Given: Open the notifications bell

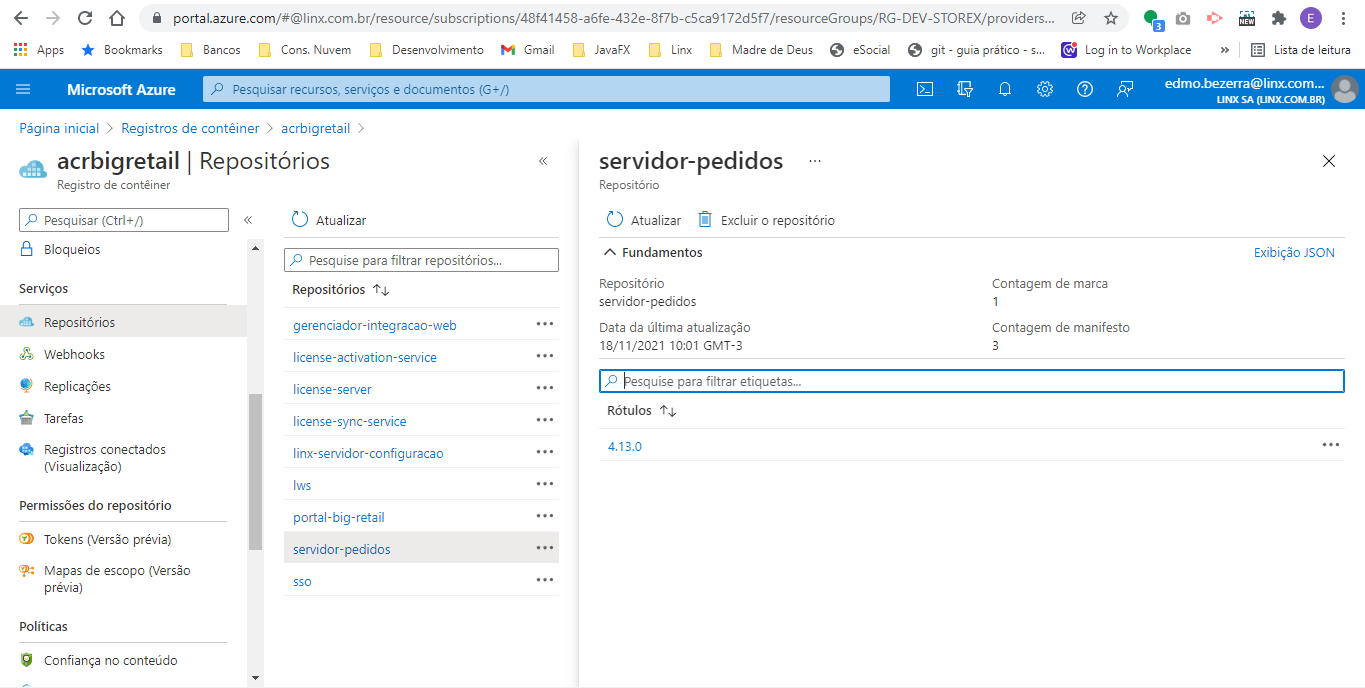Looking at the screenshot, I should (1005, 89).
